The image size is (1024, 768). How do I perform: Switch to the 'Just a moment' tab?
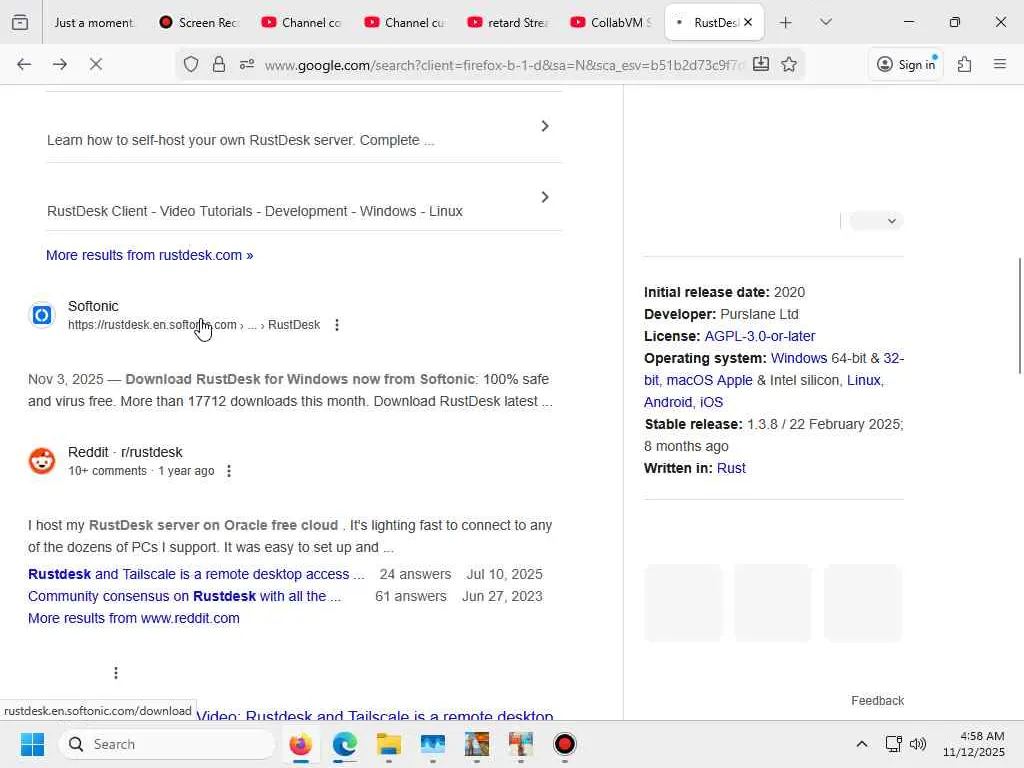tap(93, 23)
